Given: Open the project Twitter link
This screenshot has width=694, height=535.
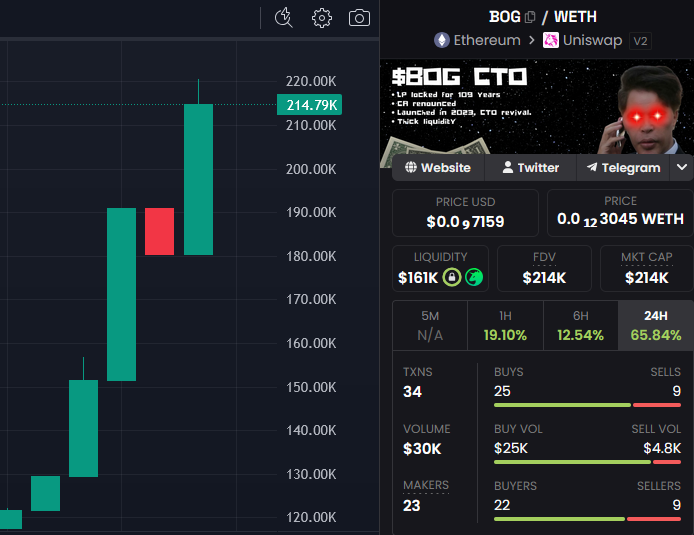Looking at the screenshot, I should click(531, 168).
